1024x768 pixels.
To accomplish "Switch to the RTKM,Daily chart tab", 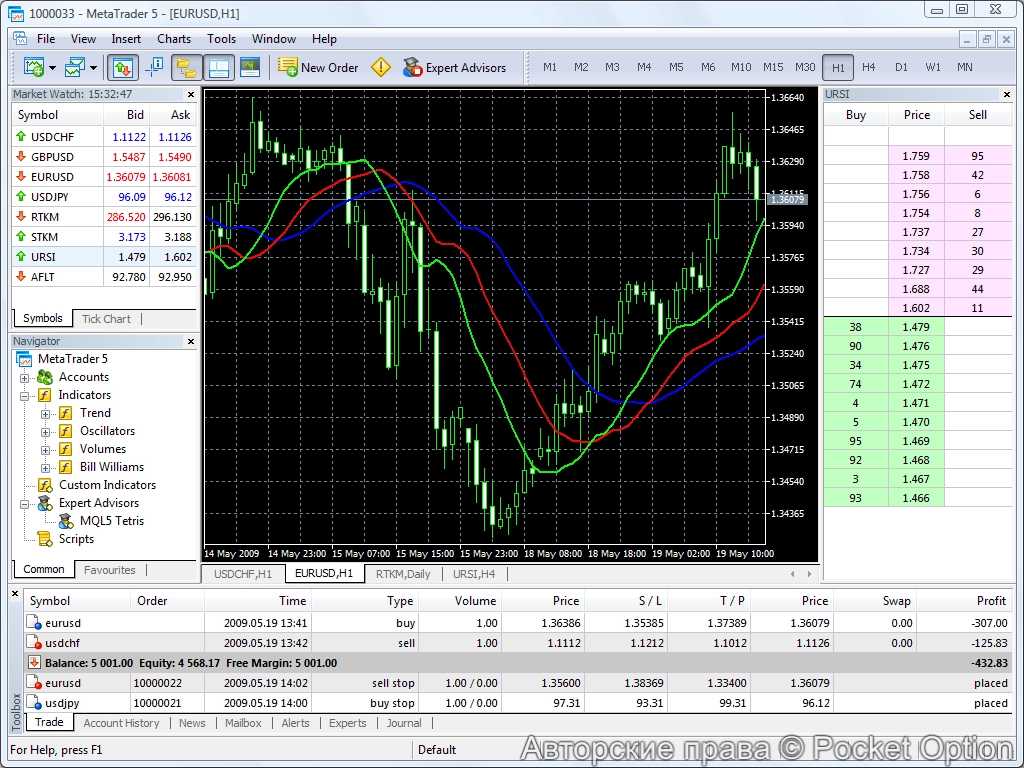I will 403,574.
